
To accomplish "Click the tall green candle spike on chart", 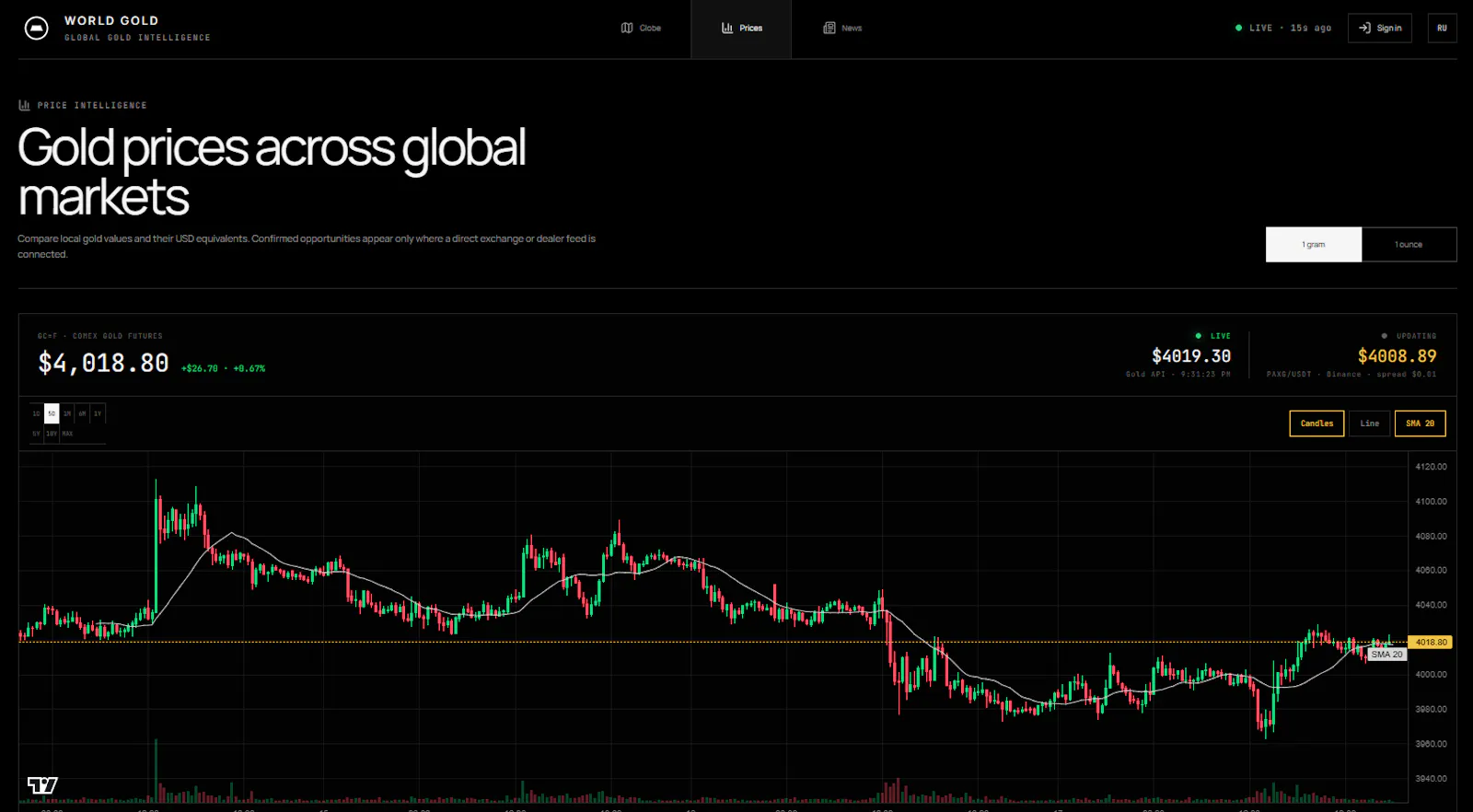I will pyautogui.click(x=156, y=552).
